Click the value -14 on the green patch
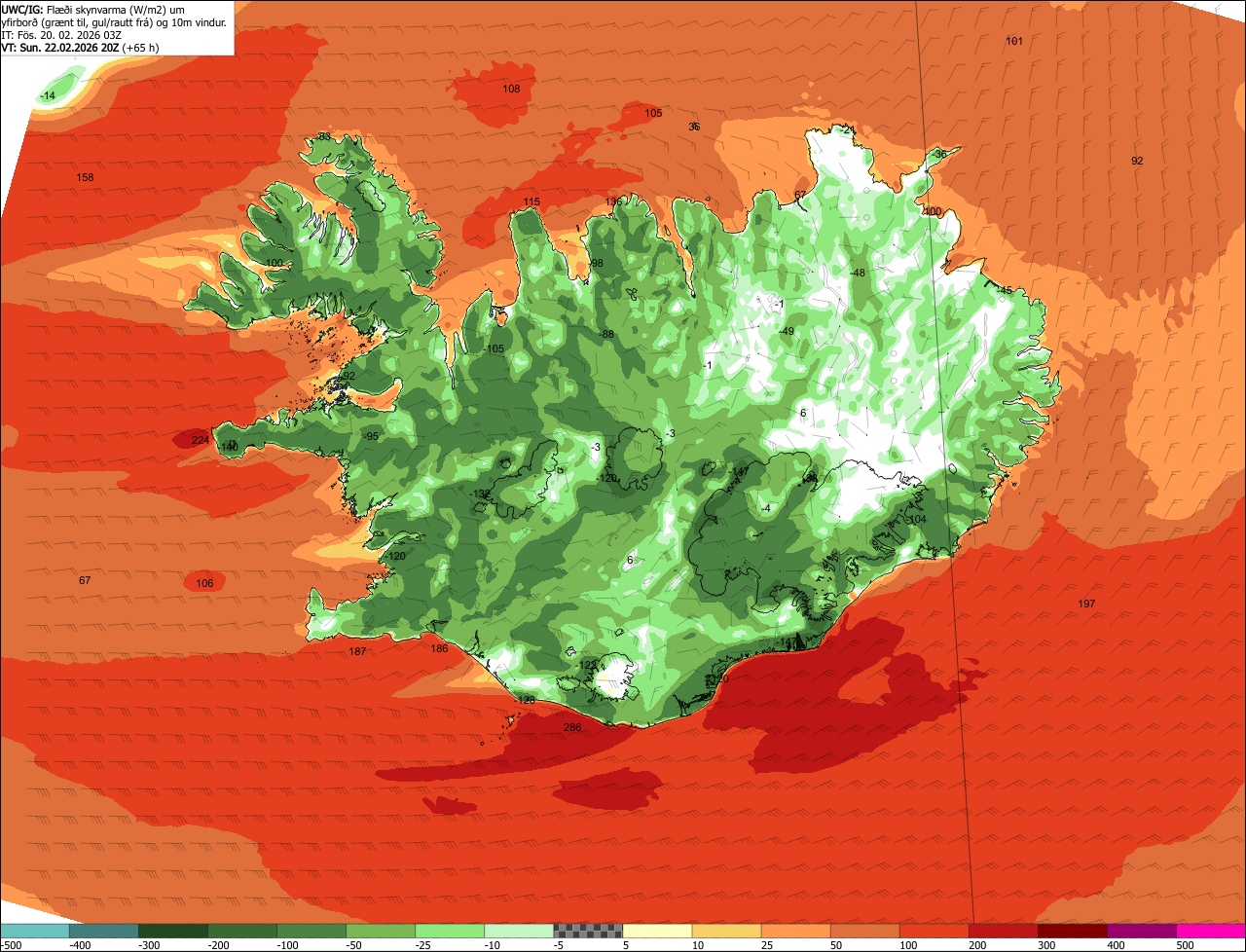1246x952 pixels. tap(48, 95)
